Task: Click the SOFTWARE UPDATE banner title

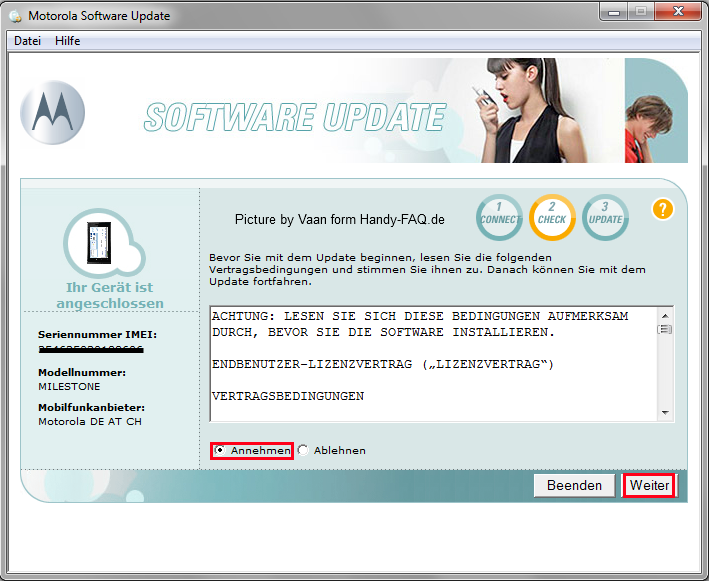Action: pyautogui.click(x=295, y=117)
